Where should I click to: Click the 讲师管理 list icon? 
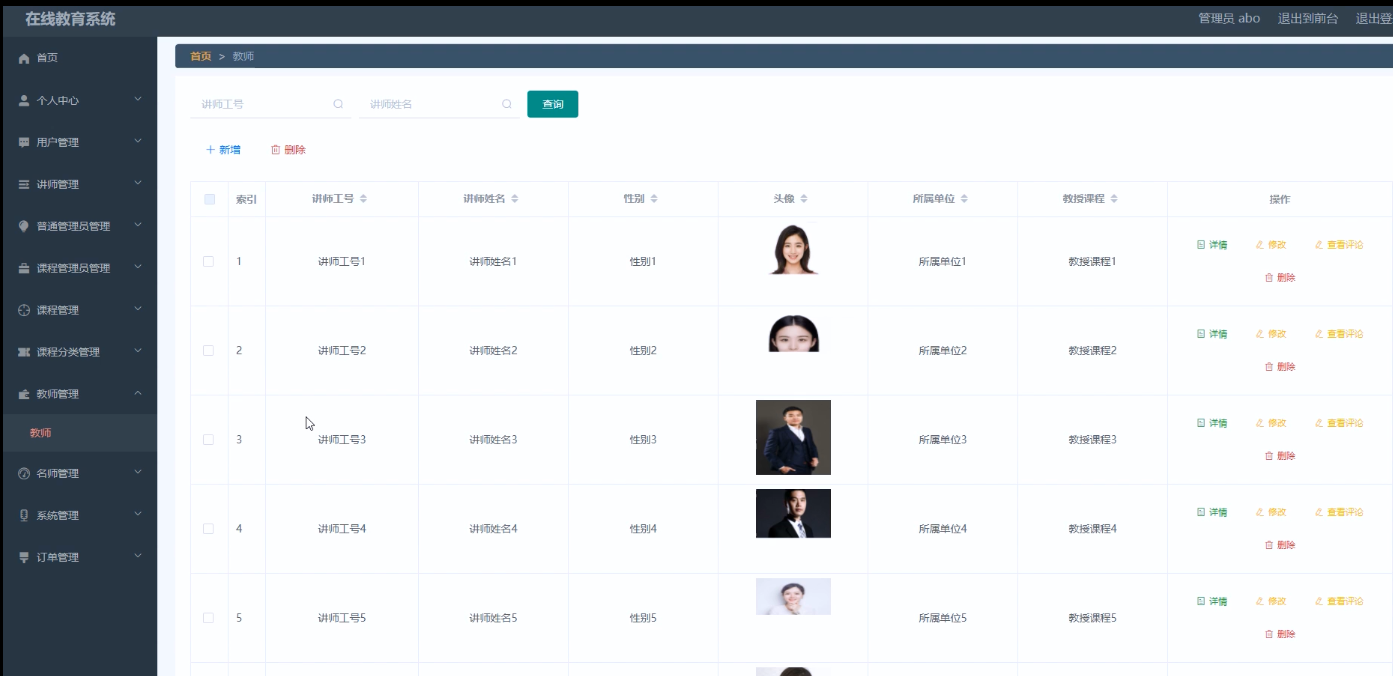click(24, 185)
